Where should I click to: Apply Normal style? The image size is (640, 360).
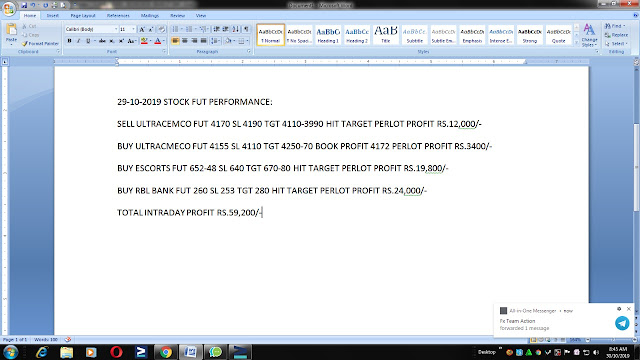[271, 35]
